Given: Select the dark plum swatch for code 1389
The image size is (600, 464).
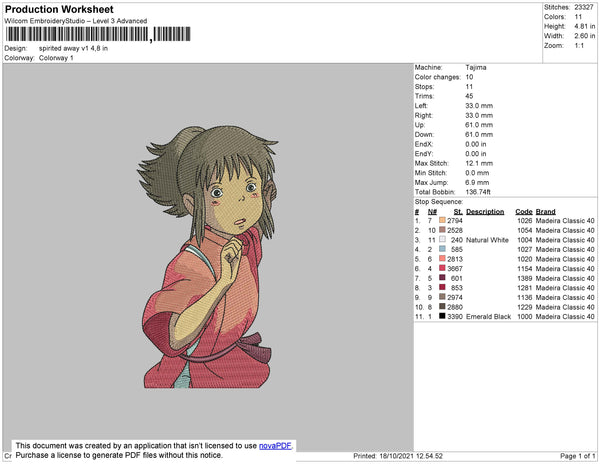Looking at the screenshot, I should 442,278.
